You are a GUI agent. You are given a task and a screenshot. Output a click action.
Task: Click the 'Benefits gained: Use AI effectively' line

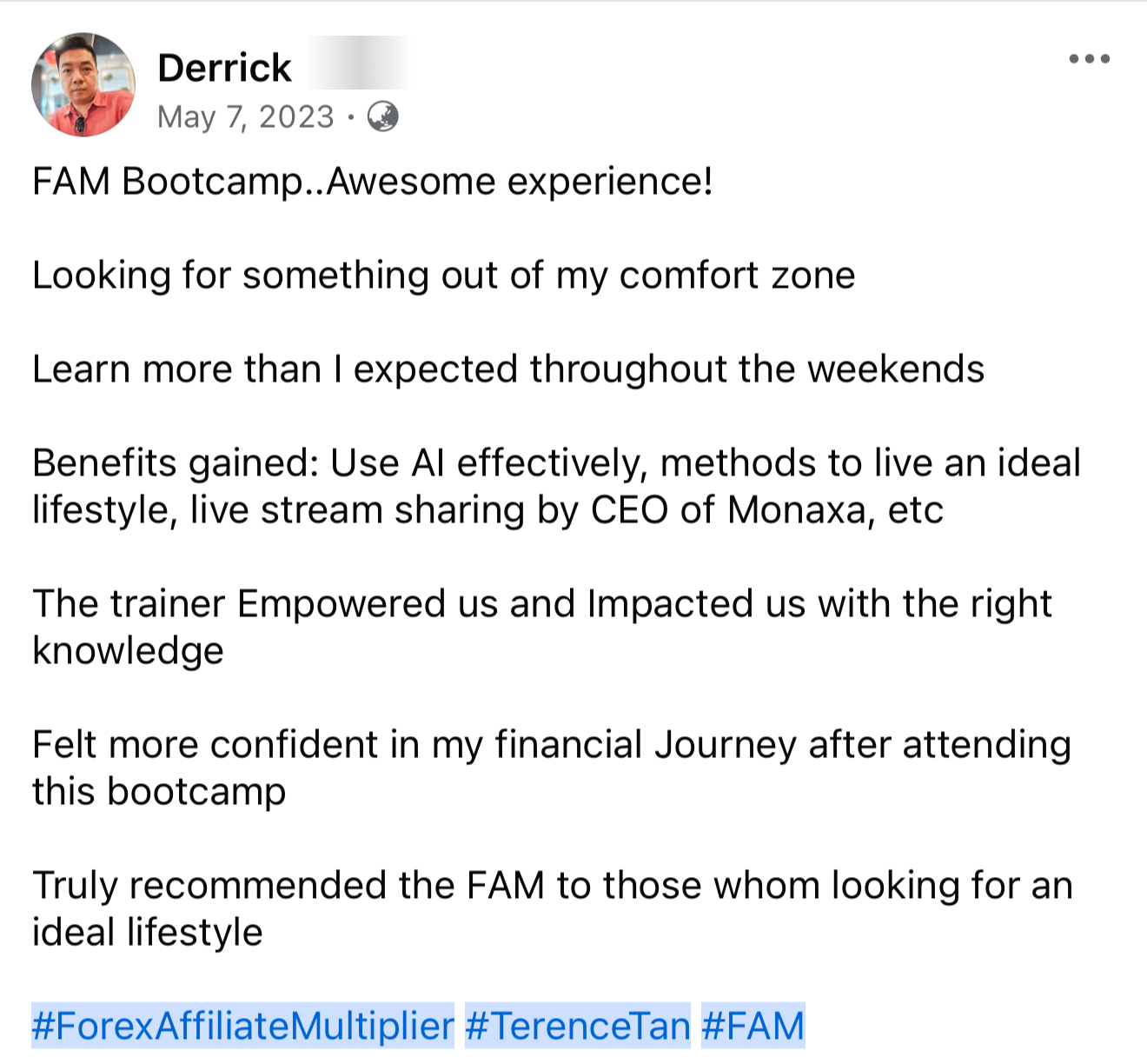click(556, 463)
